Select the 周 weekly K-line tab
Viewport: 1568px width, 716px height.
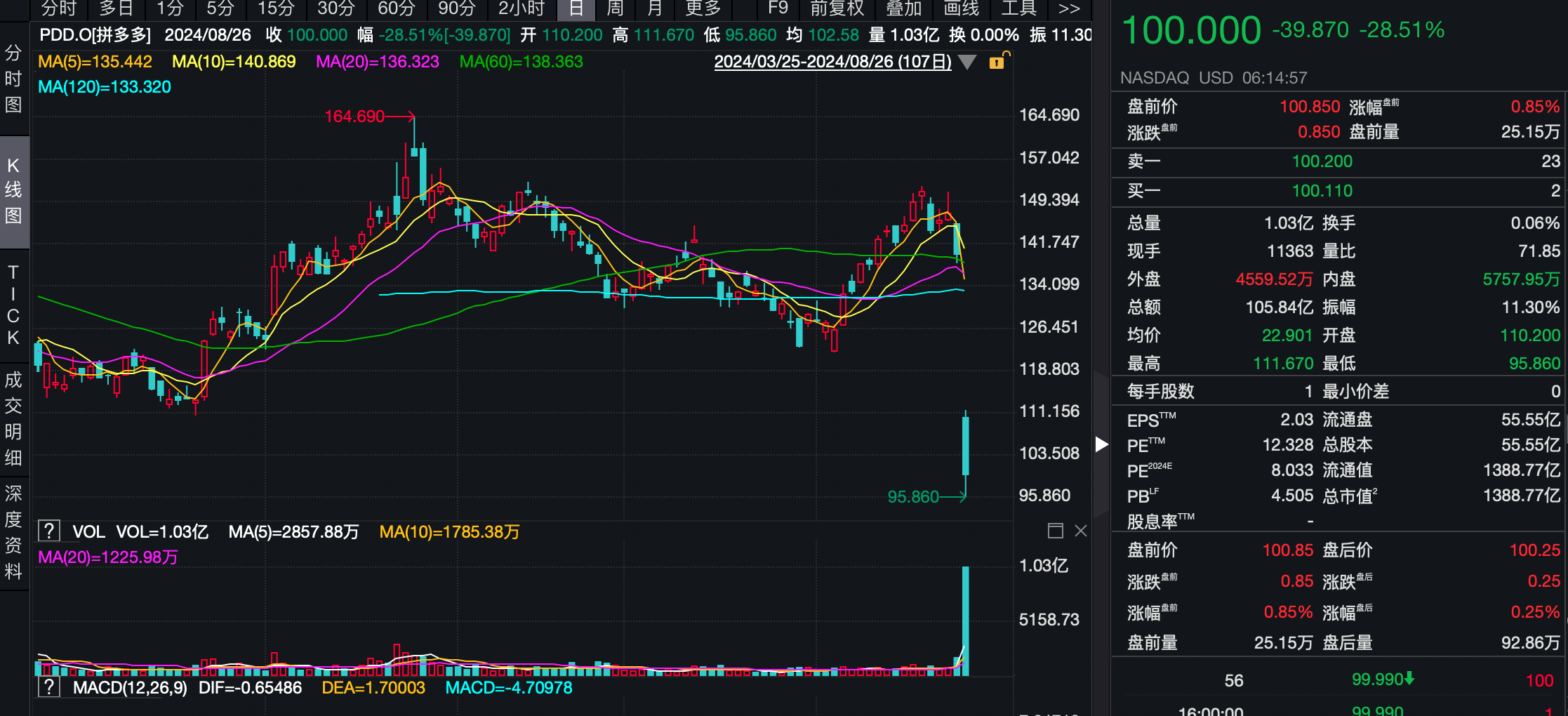tap(615, 8)
